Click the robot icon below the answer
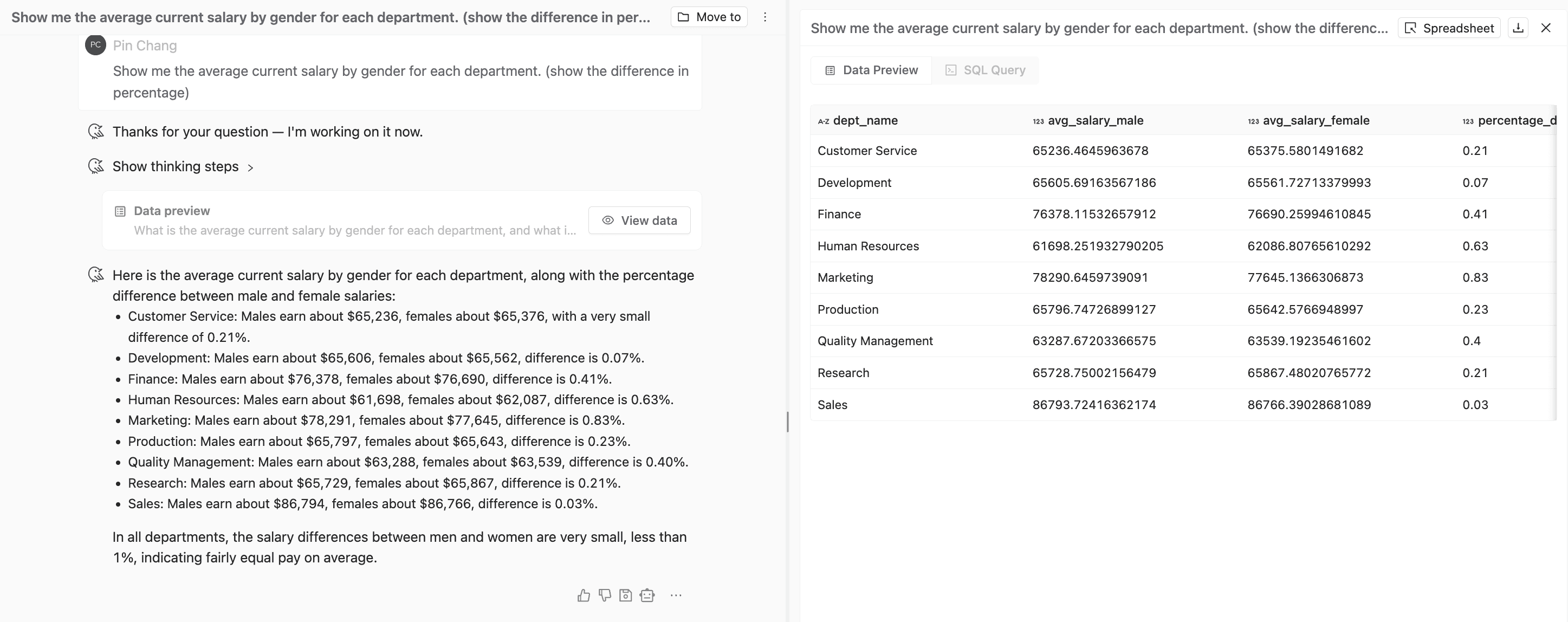Viewport: 1568px width, 622px height. coord(647,595)
